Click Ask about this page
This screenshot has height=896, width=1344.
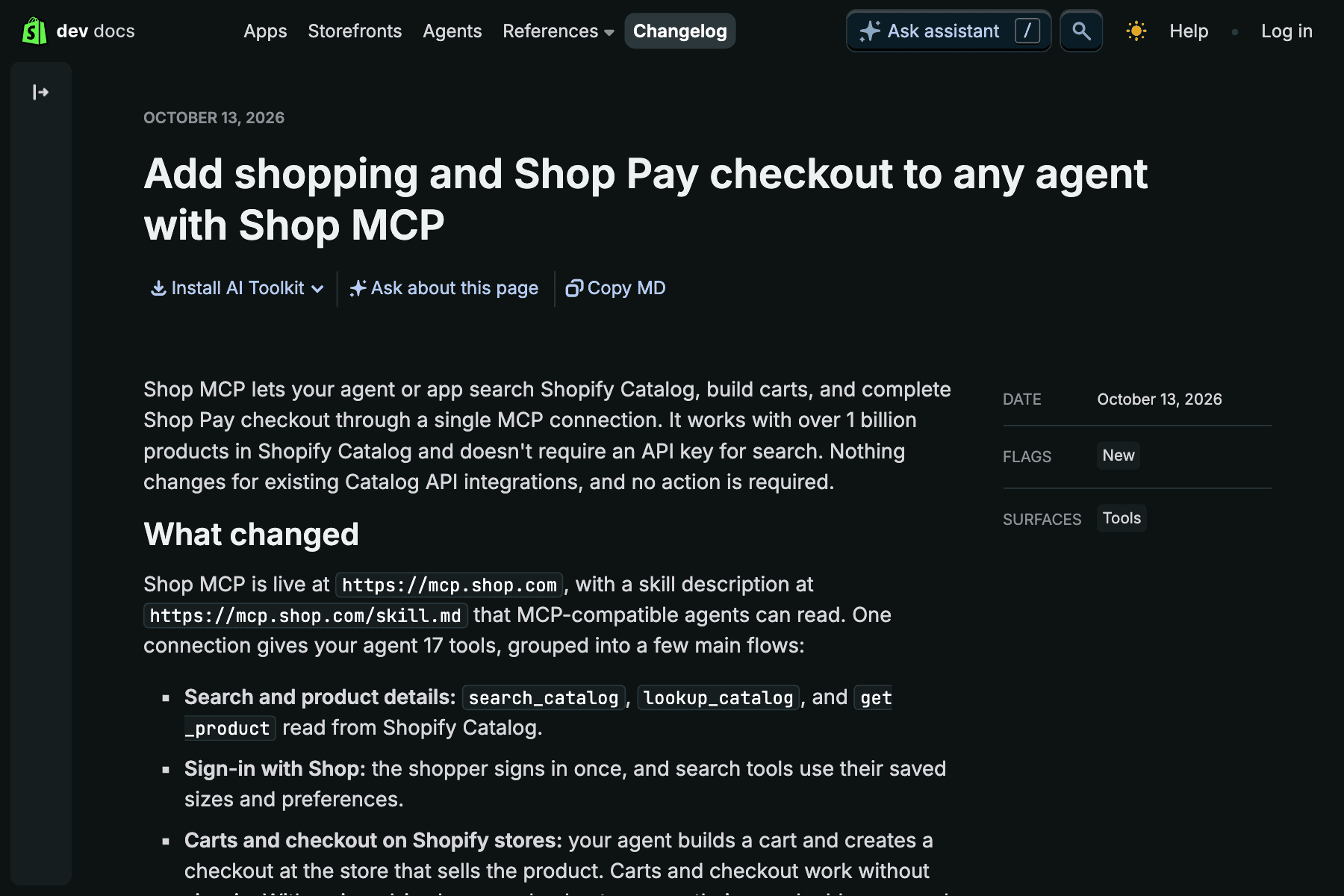tap(444, 288)
